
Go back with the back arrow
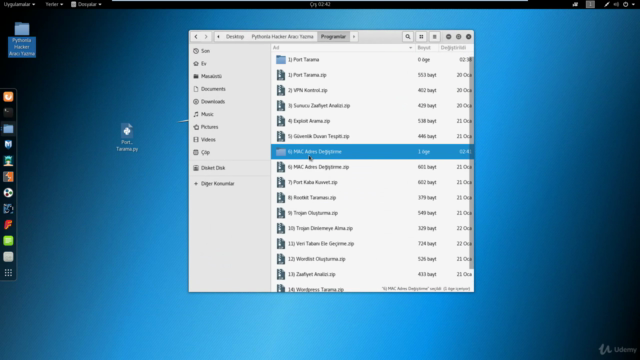click(196, 37)
